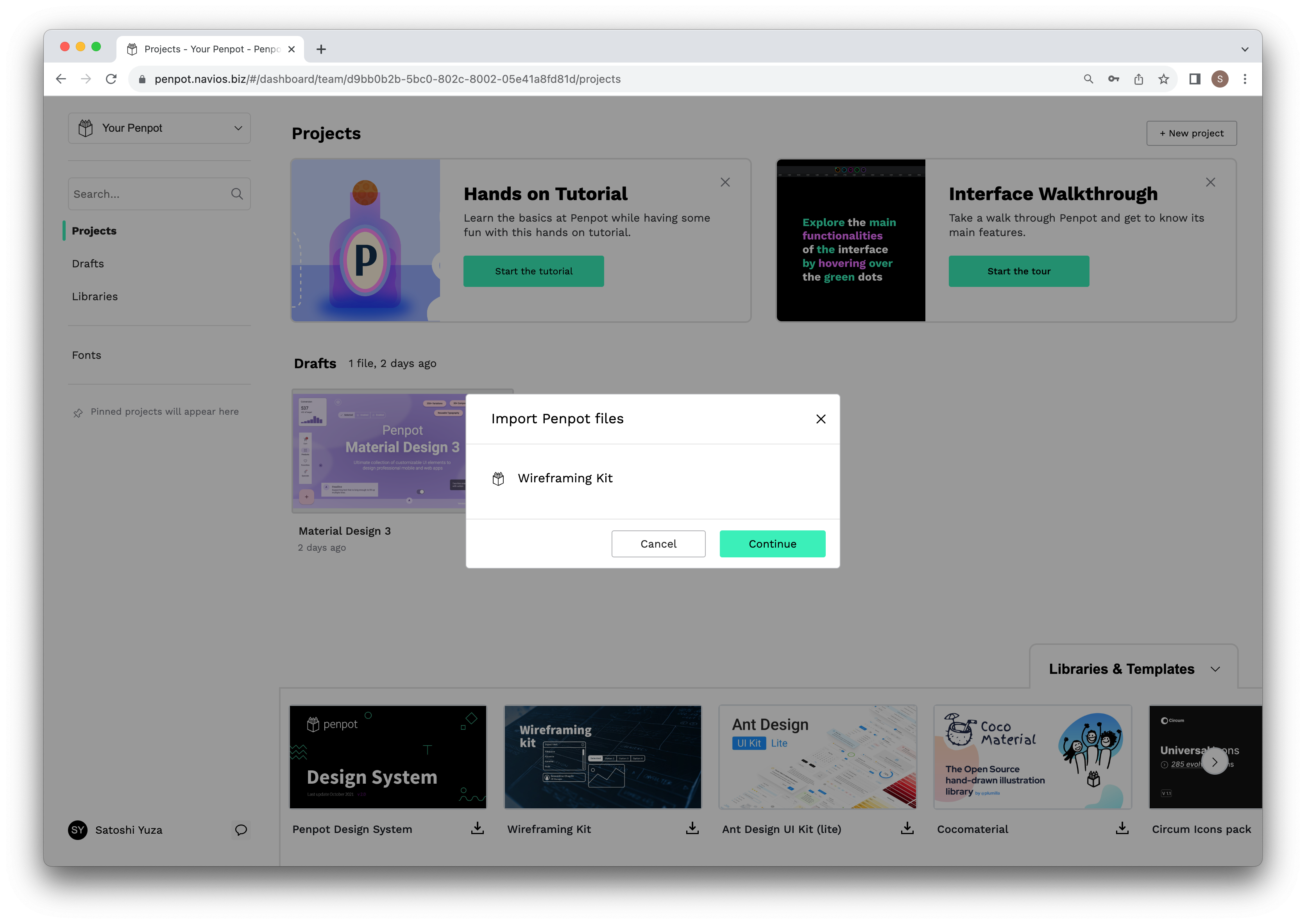Go back in browser history
1306x924 pixels.
[61, 79]
